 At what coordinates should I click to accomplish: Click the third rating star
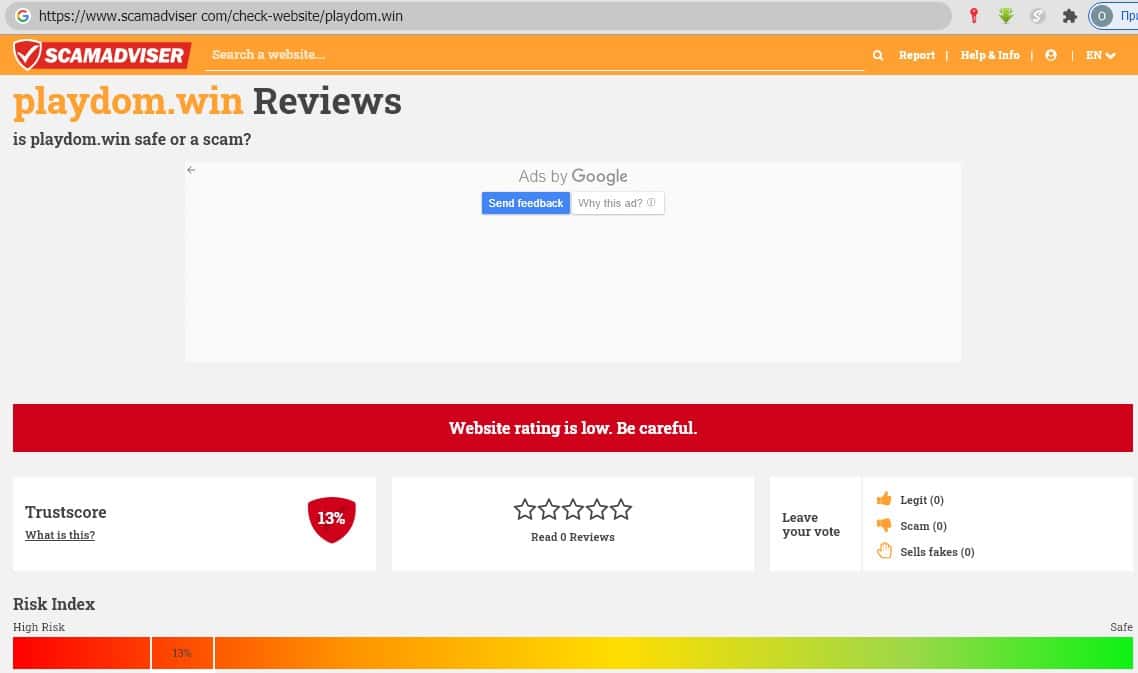coord(573,510)
